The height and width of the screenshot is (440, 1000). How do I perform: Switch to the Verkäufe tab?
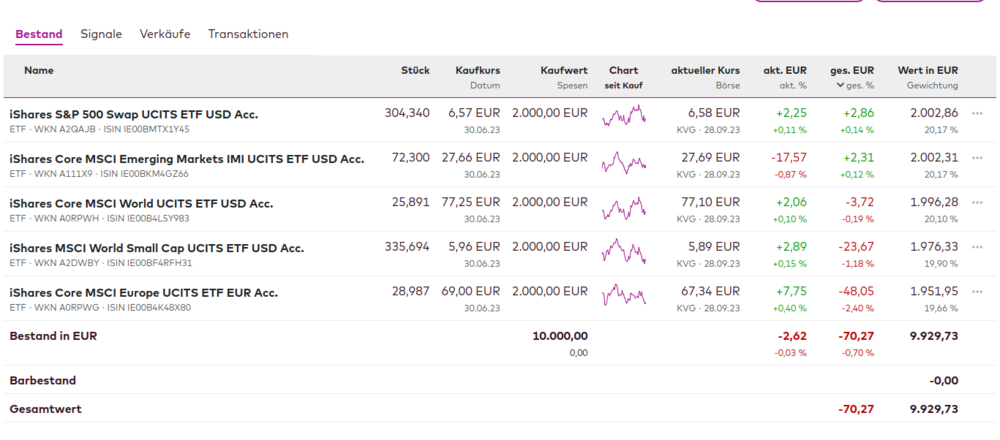tap(165, 34)
